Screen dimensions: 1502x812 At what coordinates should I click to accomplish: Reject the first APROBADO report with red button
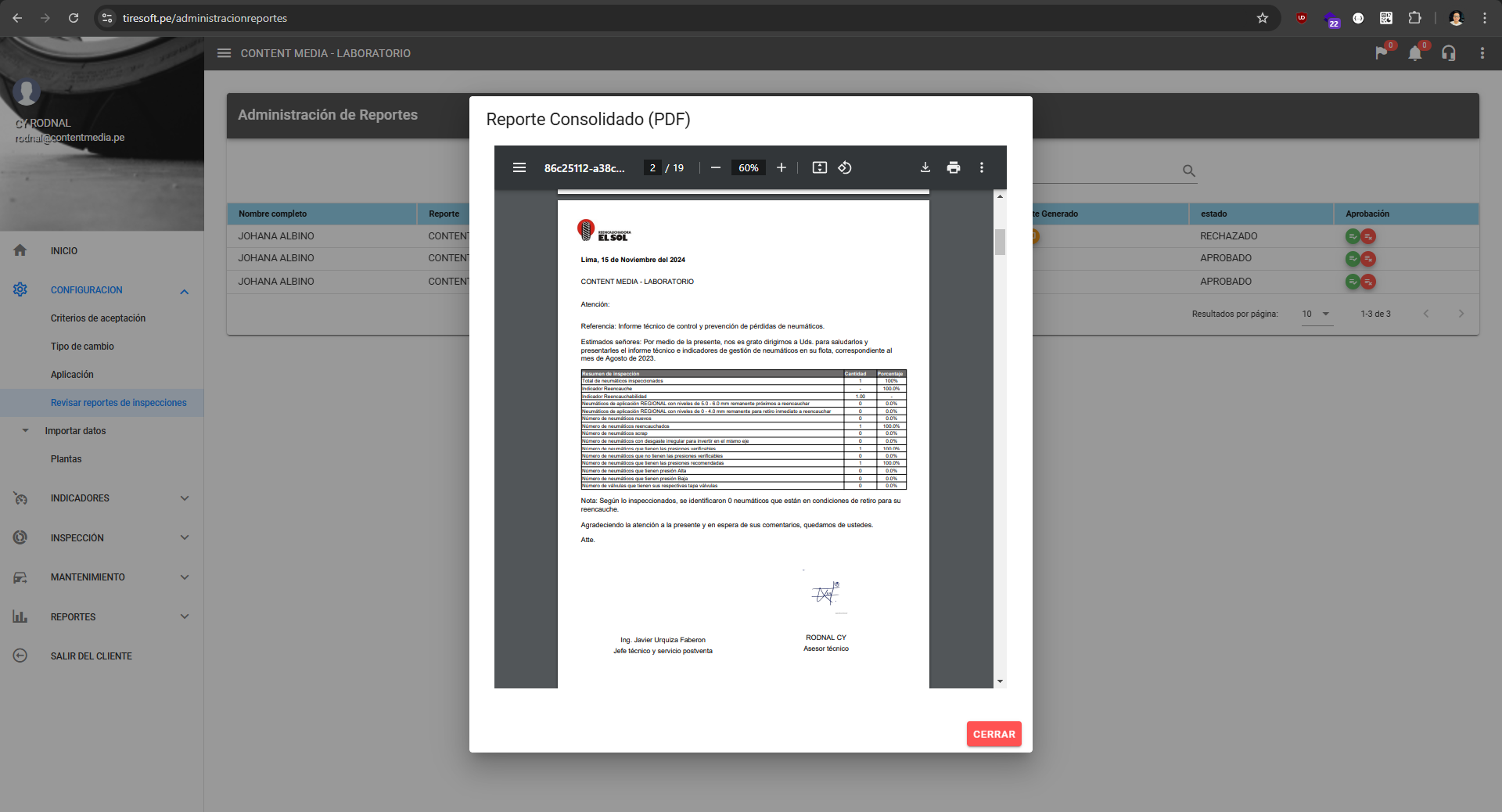tap(1368, 259)
